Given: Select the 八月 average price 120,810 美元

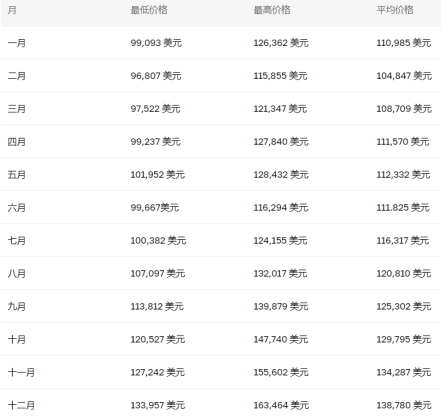Looking at the screenshot, I should tap(404, 274).
